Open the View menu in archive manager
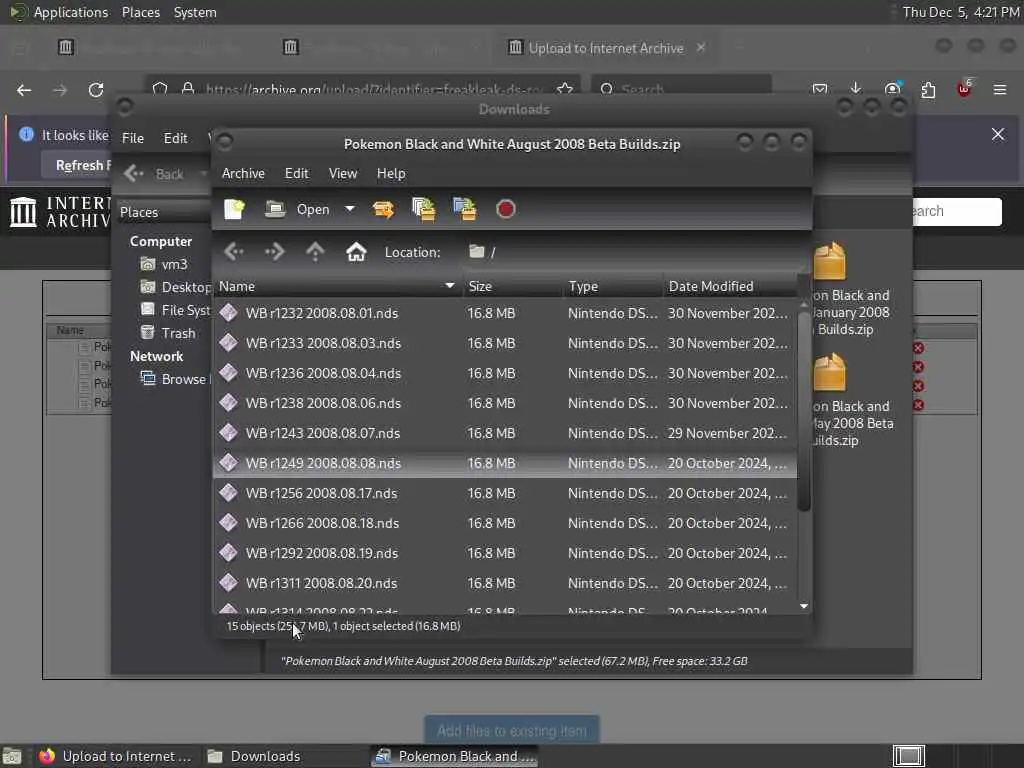This screenshot has height=768, width=1024. [343, 174]
